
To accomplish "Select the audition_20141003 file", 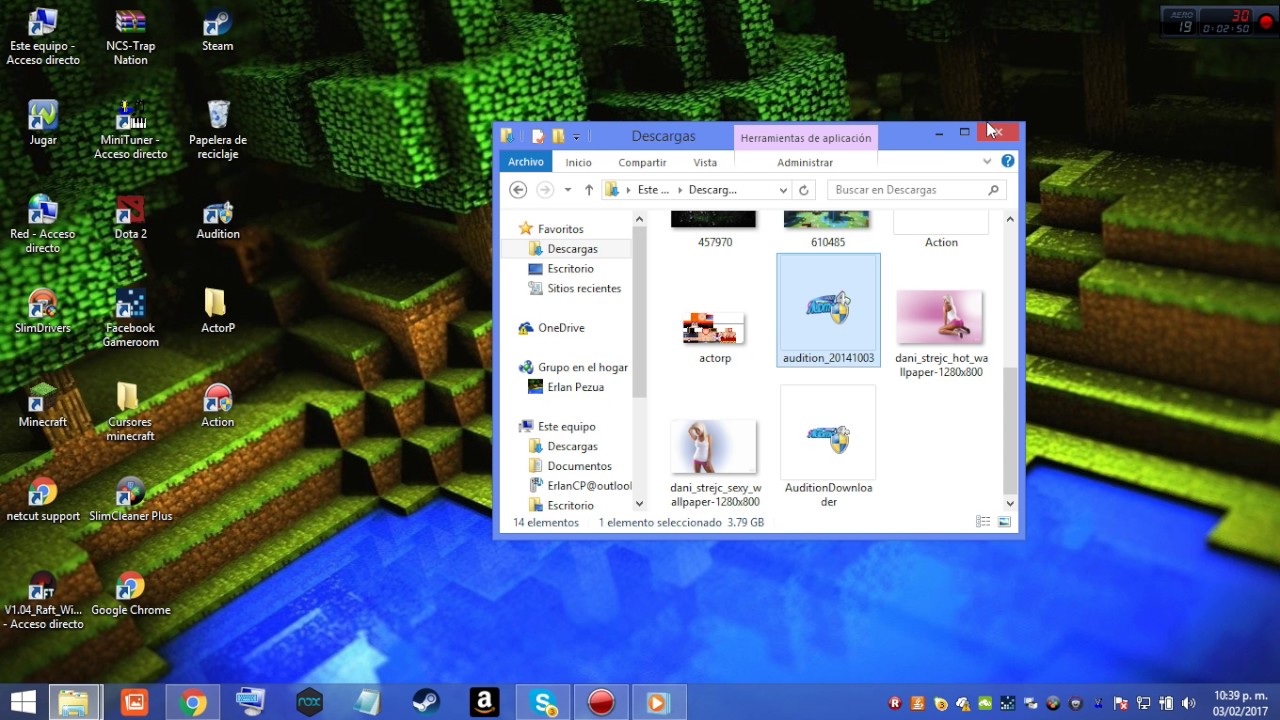I will tap(828, 310).
